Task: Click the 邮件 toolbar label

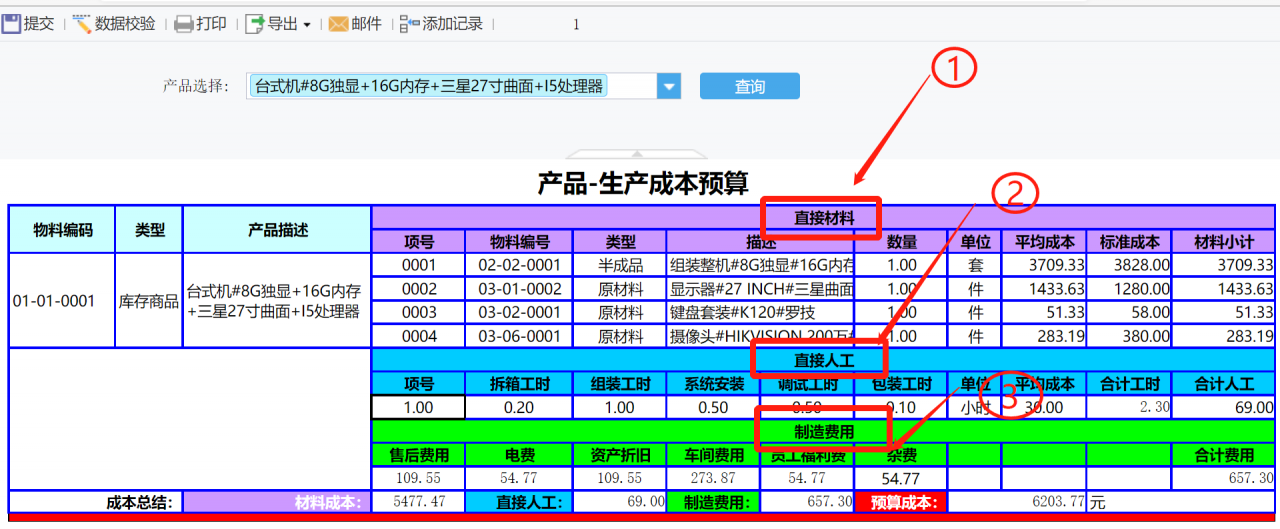Action: click(366, 24)
